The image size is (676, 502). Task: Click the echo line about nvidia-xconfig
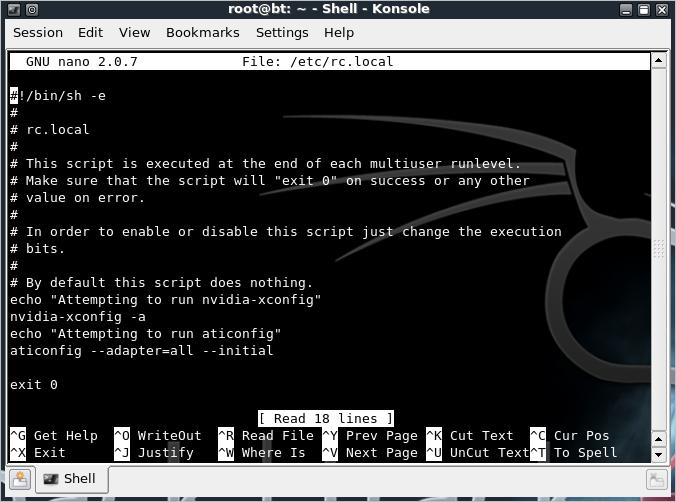pos(166,300)
